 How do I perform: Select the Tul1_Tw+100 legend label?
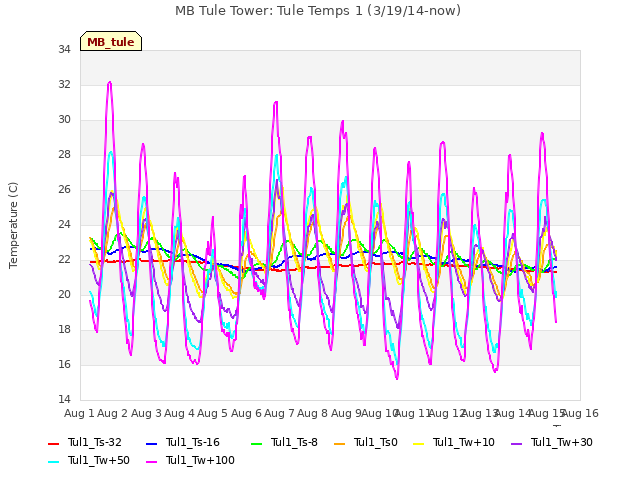point(200,460)
